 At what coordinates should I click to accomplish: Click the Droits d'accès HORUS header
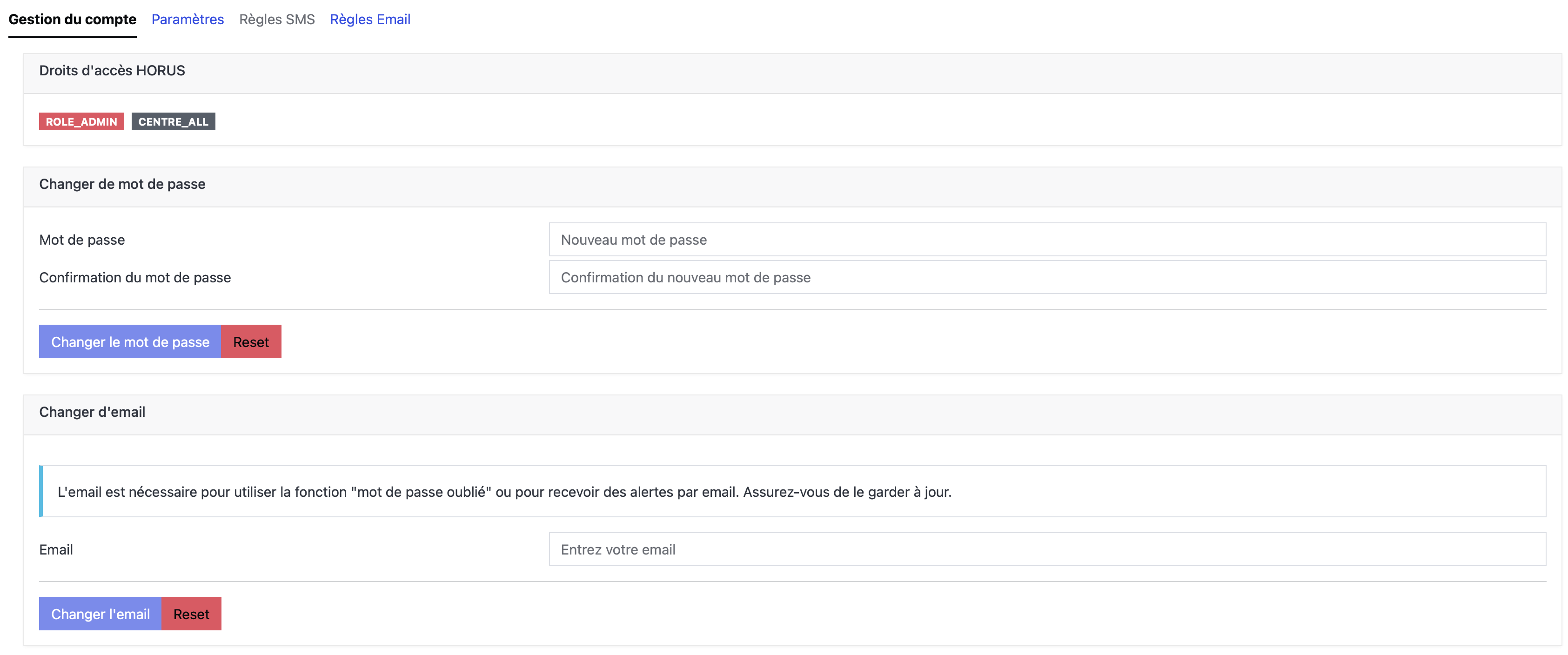112,71
